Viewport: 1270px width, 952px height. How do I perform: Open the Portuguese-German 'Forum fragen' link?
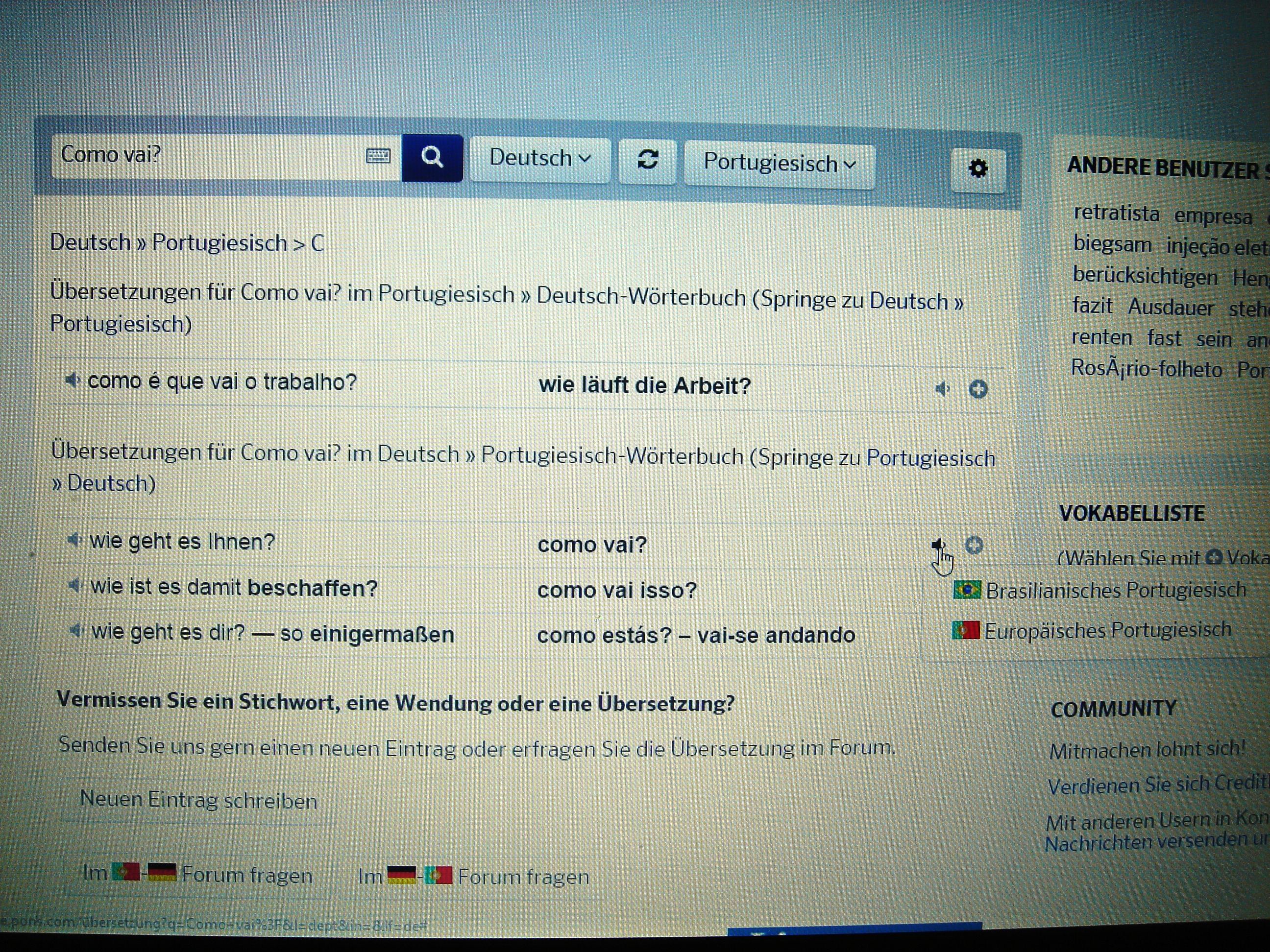tap(197, 874)
